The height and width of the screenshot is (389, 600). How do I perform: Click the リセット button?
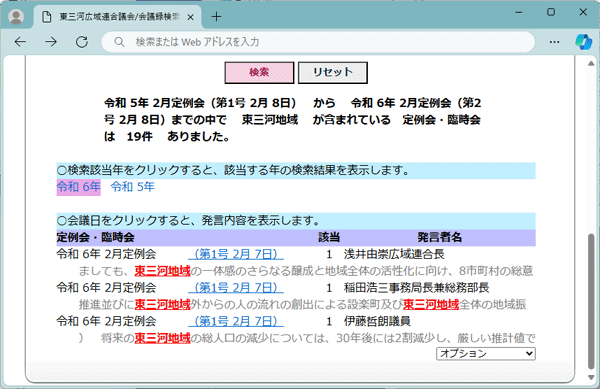pos(333,72)
